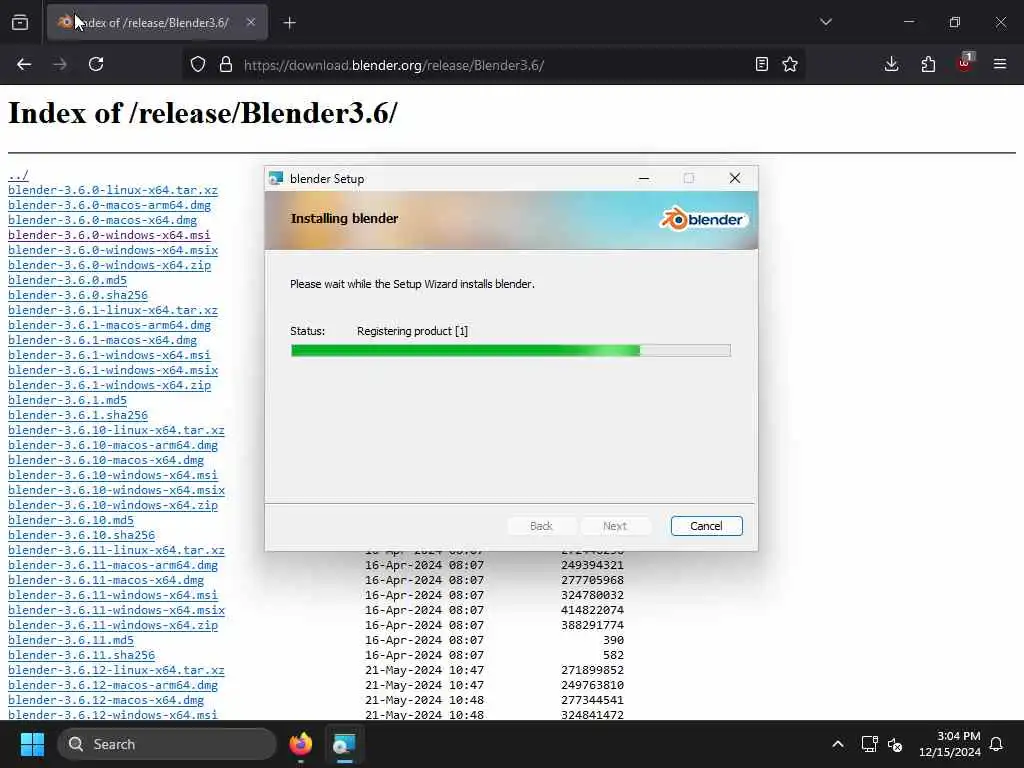Download blender-3.6.0-macos-arm64.dmg
This screenshot has width=1024, height=768.
click(110, 205)
